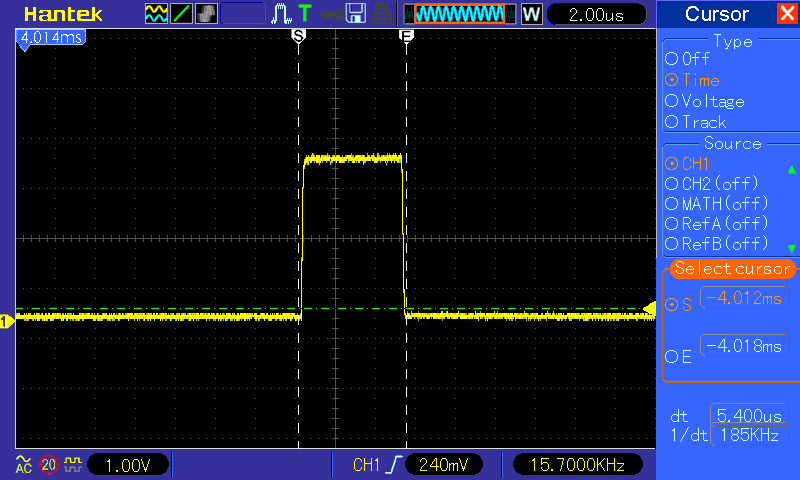Click the red 20 bandwidth limit icon
This screenshot has width=800, height=480.
coord(48,464)
